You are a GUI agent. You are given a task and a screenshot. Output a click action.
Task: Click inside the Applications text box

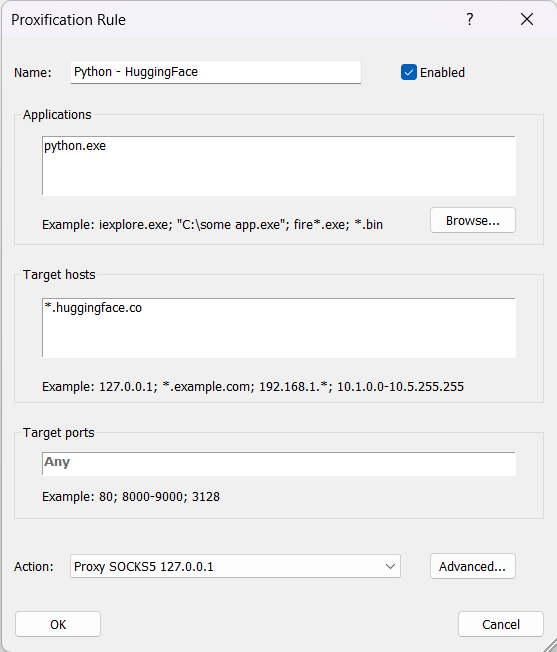coord(279,165)
